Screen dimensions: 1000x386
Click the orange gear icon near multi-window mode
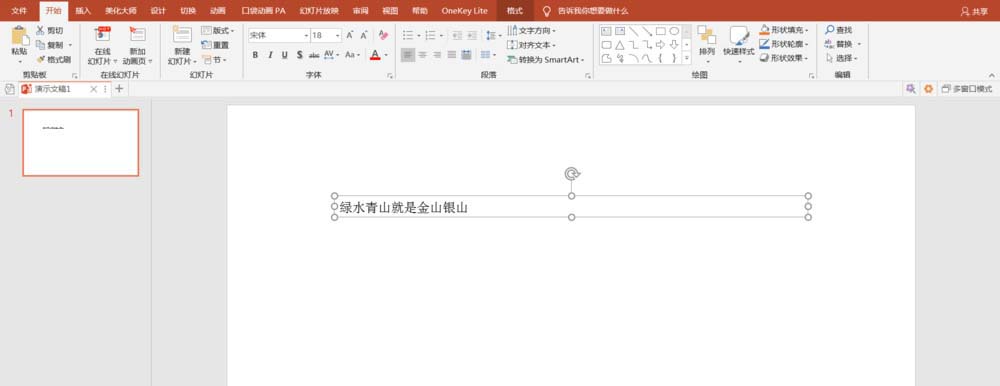pos(928,89)
